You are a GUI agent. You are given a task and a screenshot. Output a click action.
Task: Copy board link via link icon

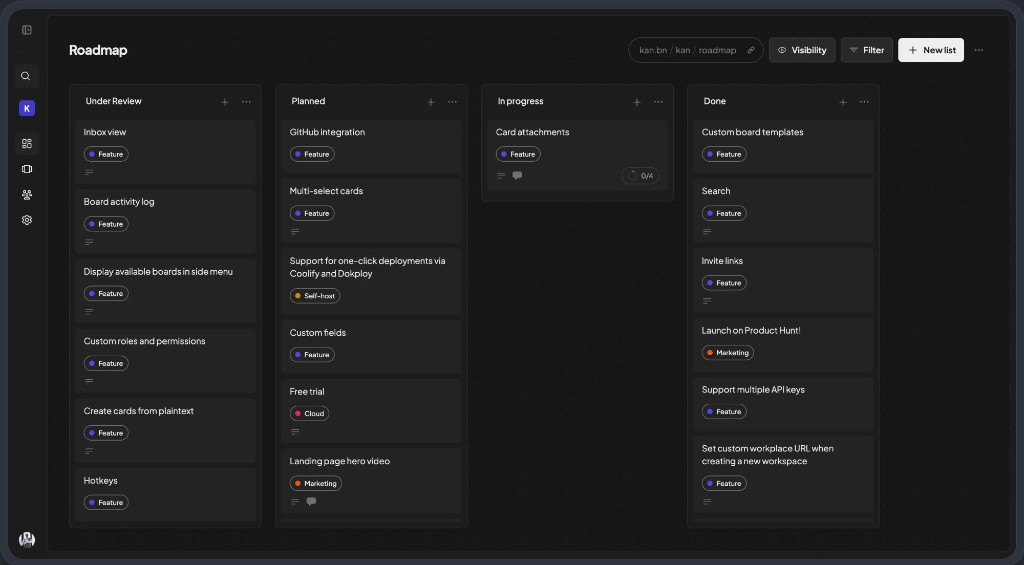coord(751,50)
